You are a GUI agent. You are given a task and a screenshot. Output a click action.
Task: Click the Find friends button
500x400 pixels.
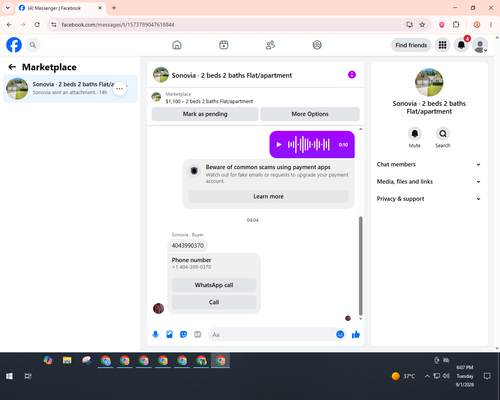tap(411, 45)
